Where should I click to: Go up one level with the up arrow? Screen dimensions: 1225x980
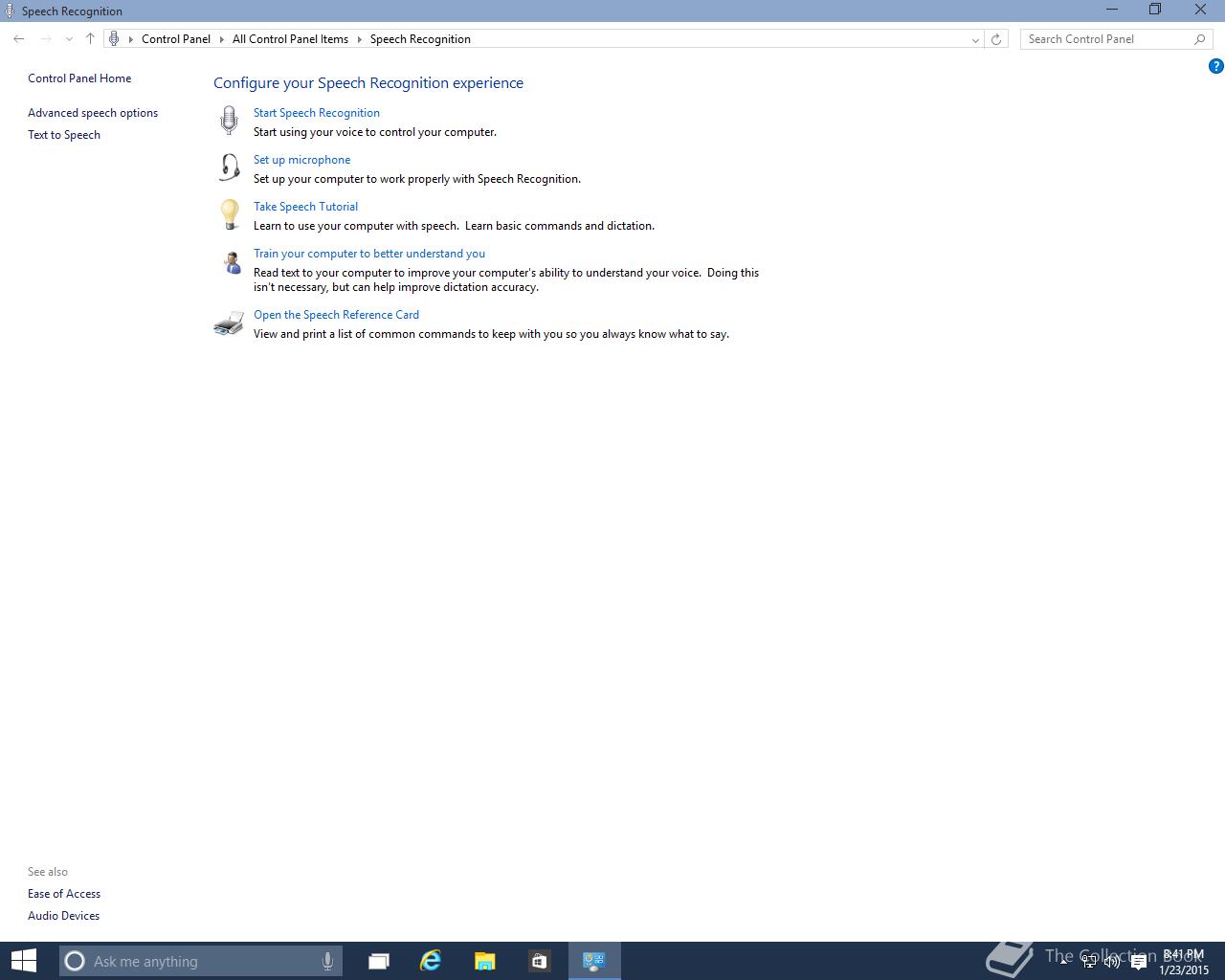coord(90,39)
